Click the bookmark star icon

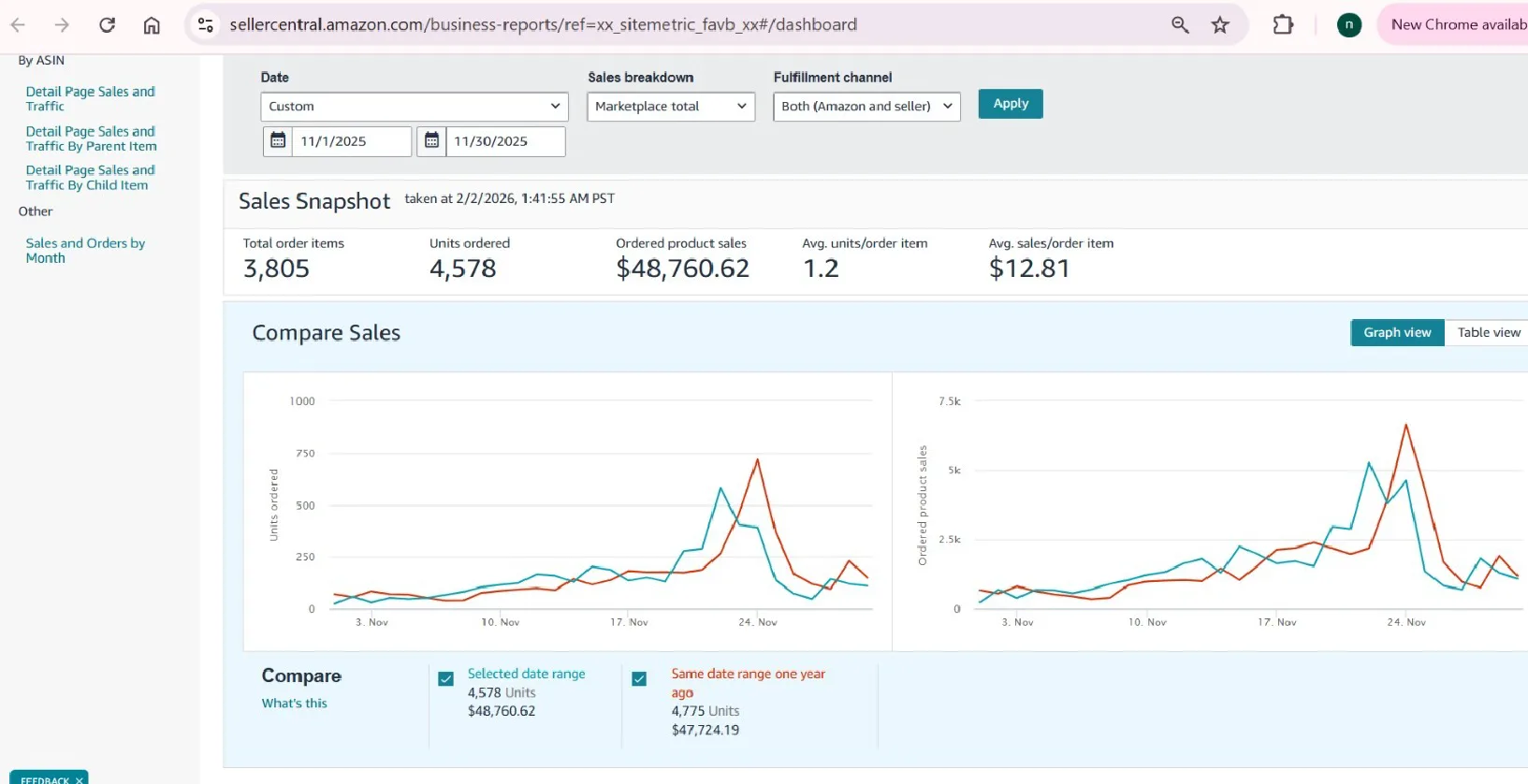pos(1220,25)
